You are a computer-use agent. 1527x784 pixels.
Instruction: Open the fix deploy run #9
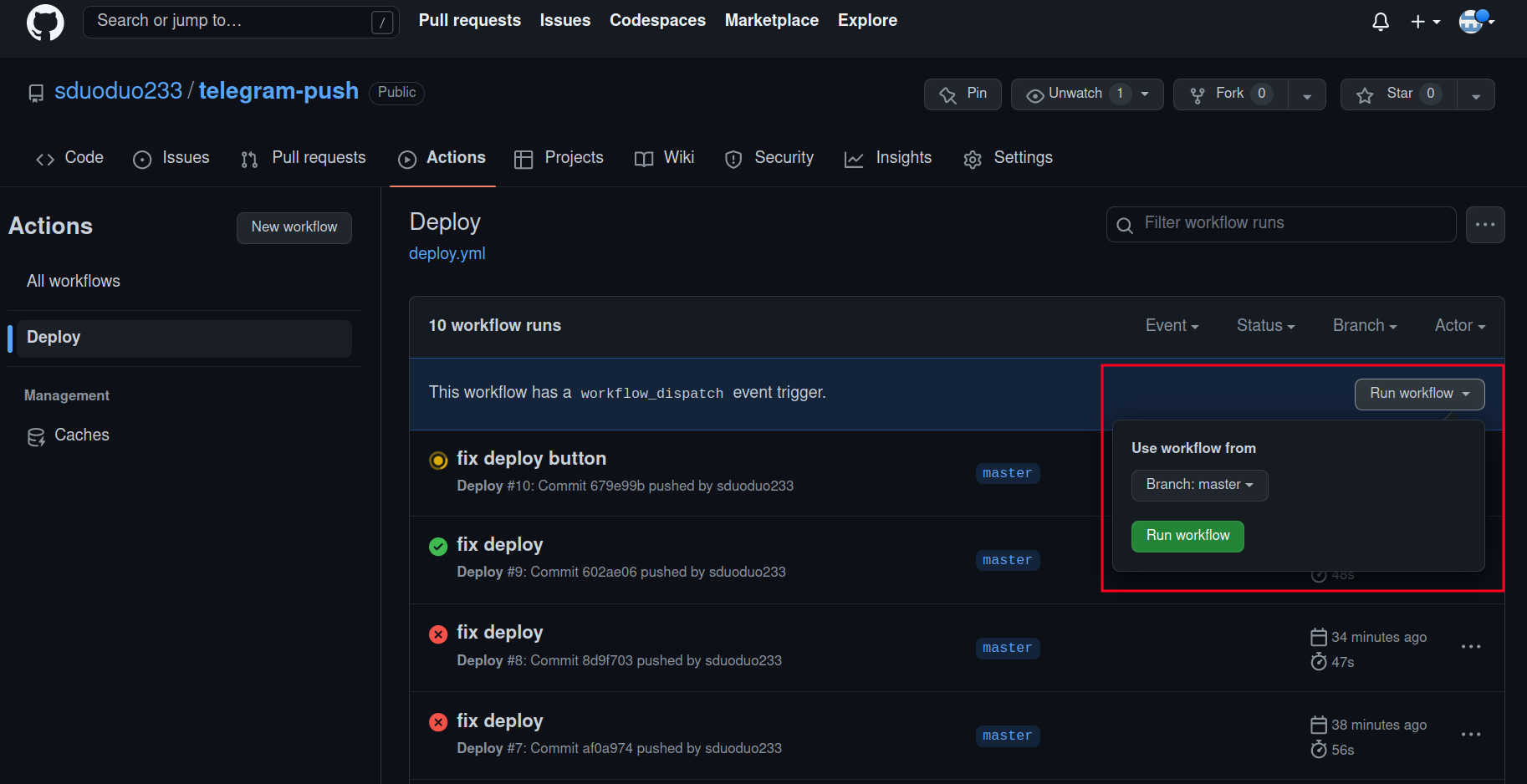point(499,545)
